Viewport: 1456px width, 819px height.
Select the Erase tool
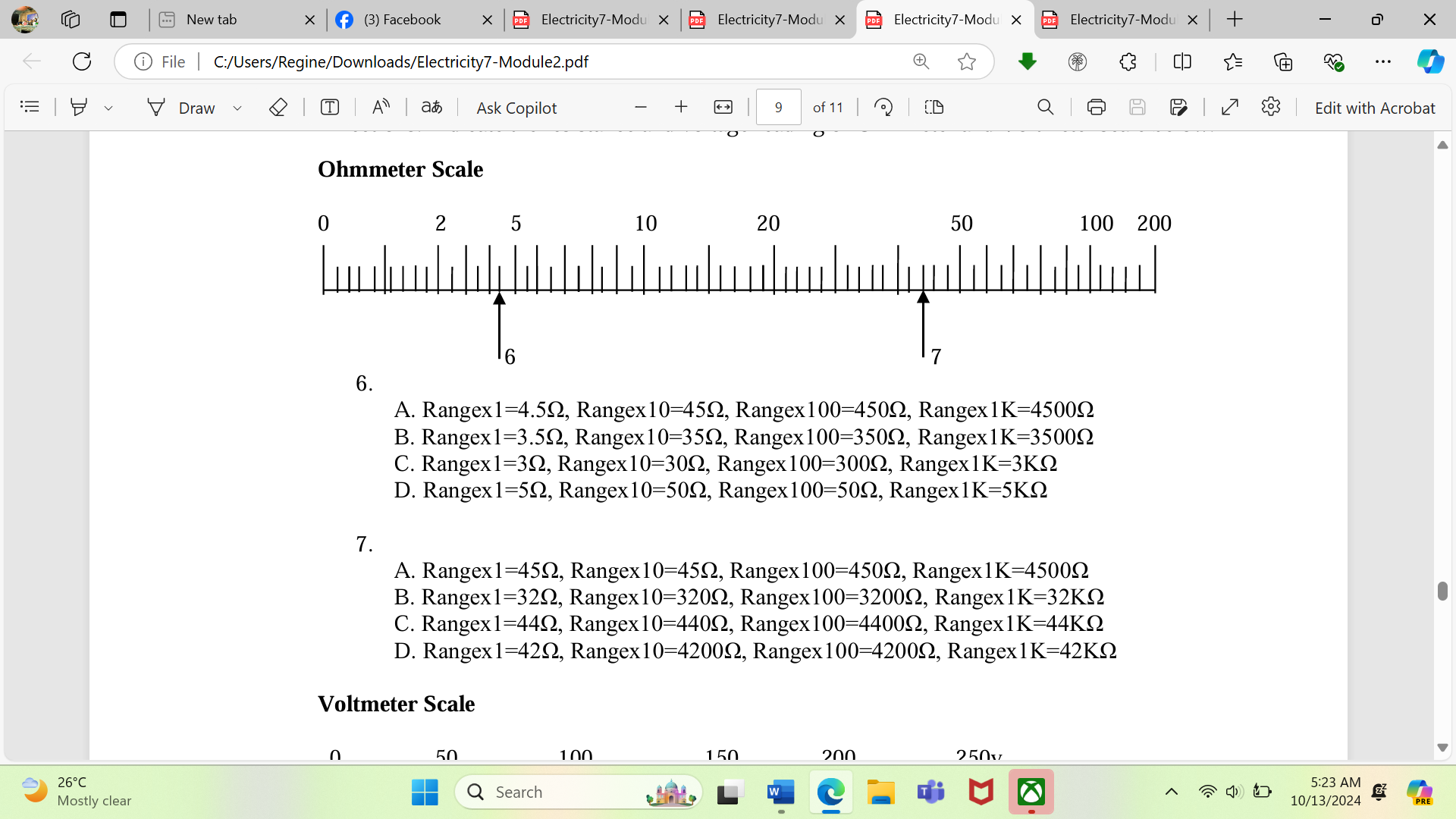pos(278,107)
